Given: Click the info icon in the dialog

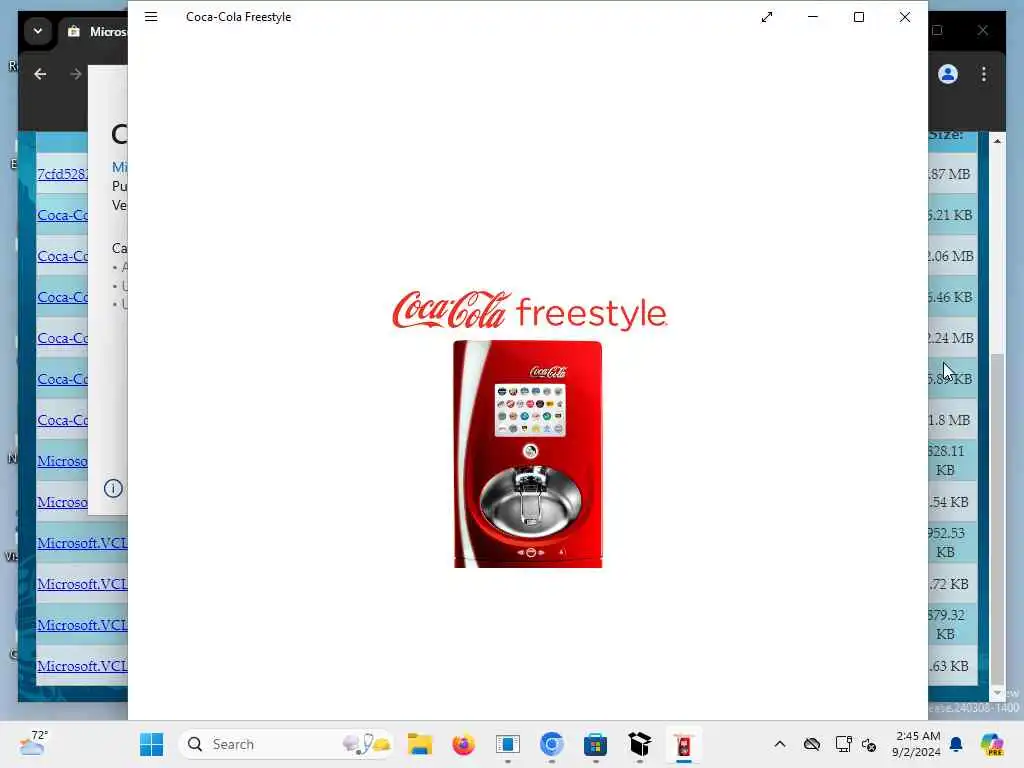Looking at the screenshot, I should (x=113, y=488).
